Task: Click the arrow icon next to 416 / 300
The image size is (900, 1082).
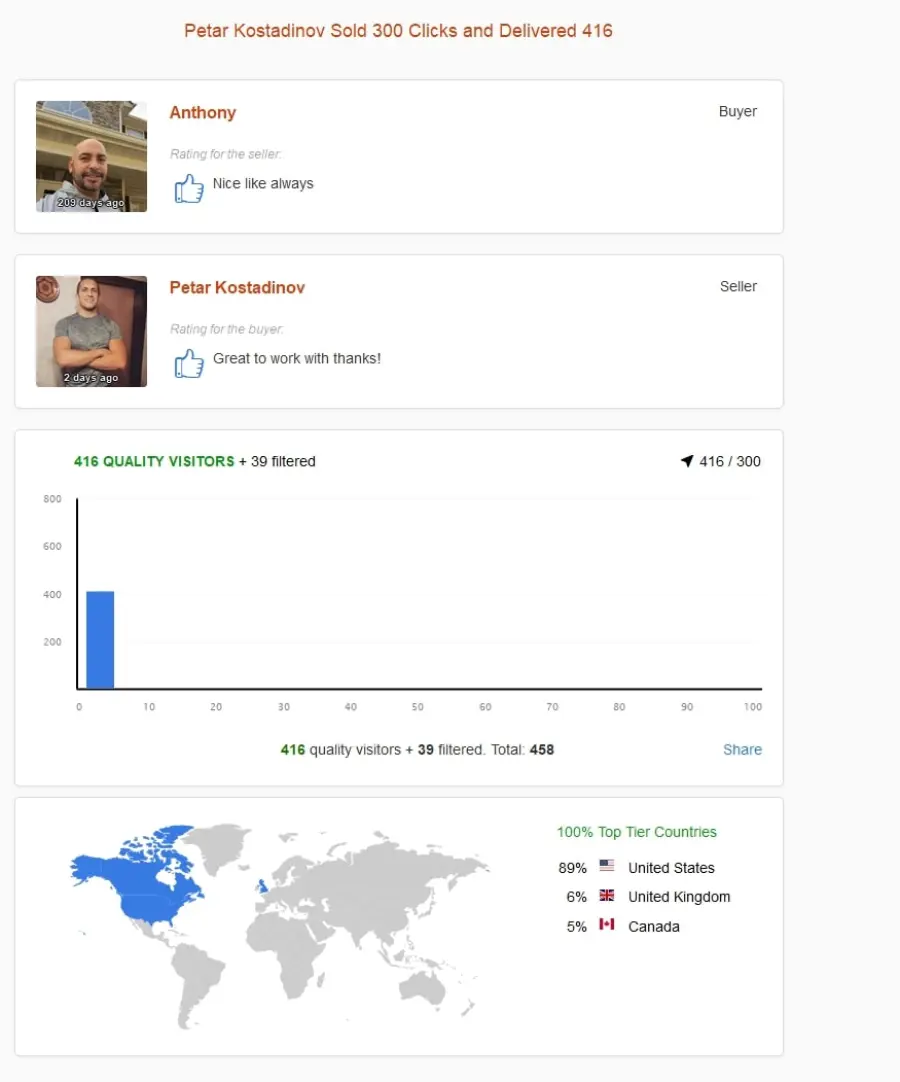Action: (687, 461)
